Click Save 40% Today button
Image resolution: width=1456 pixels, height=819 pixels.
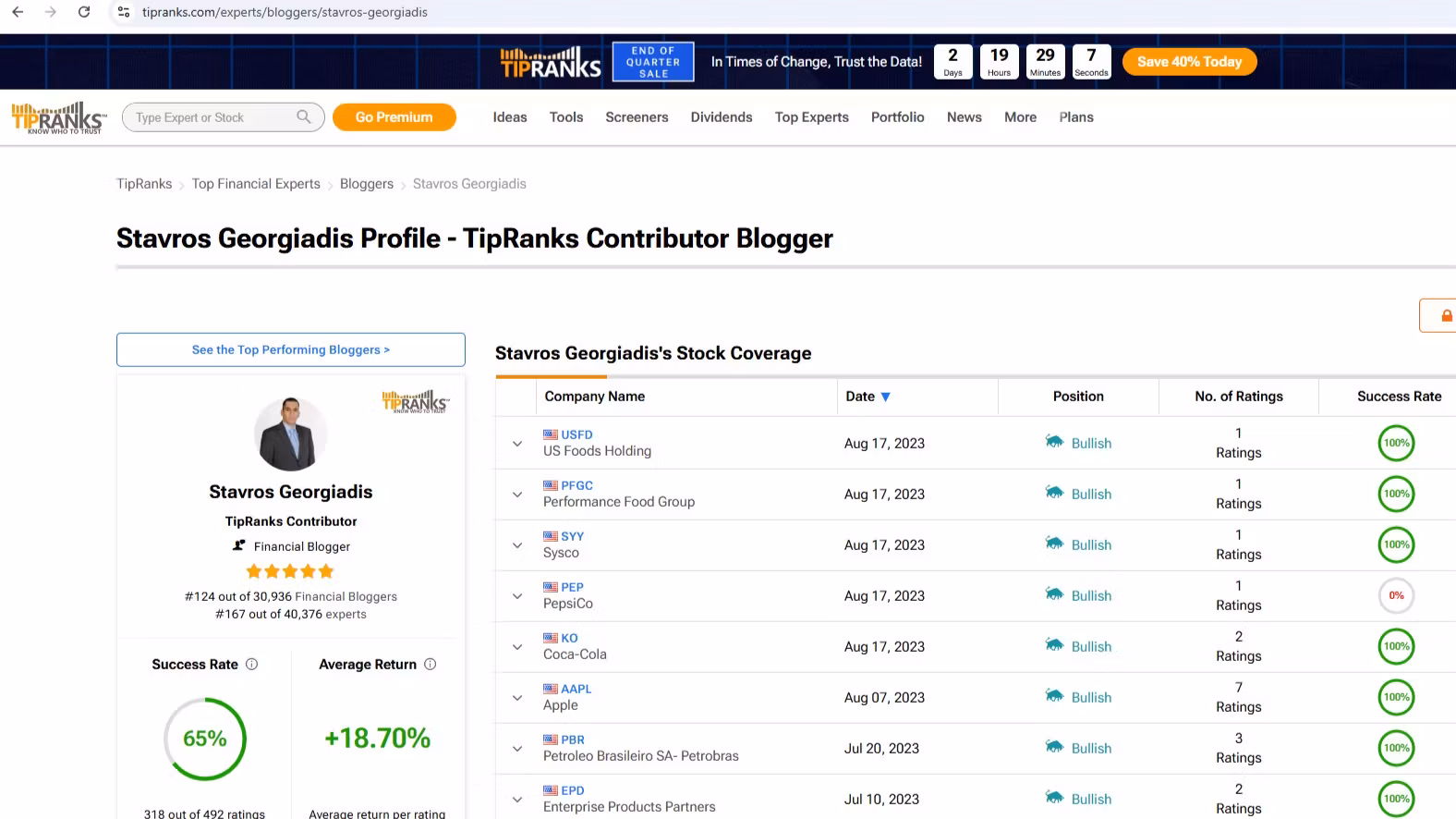[1189, 62]
